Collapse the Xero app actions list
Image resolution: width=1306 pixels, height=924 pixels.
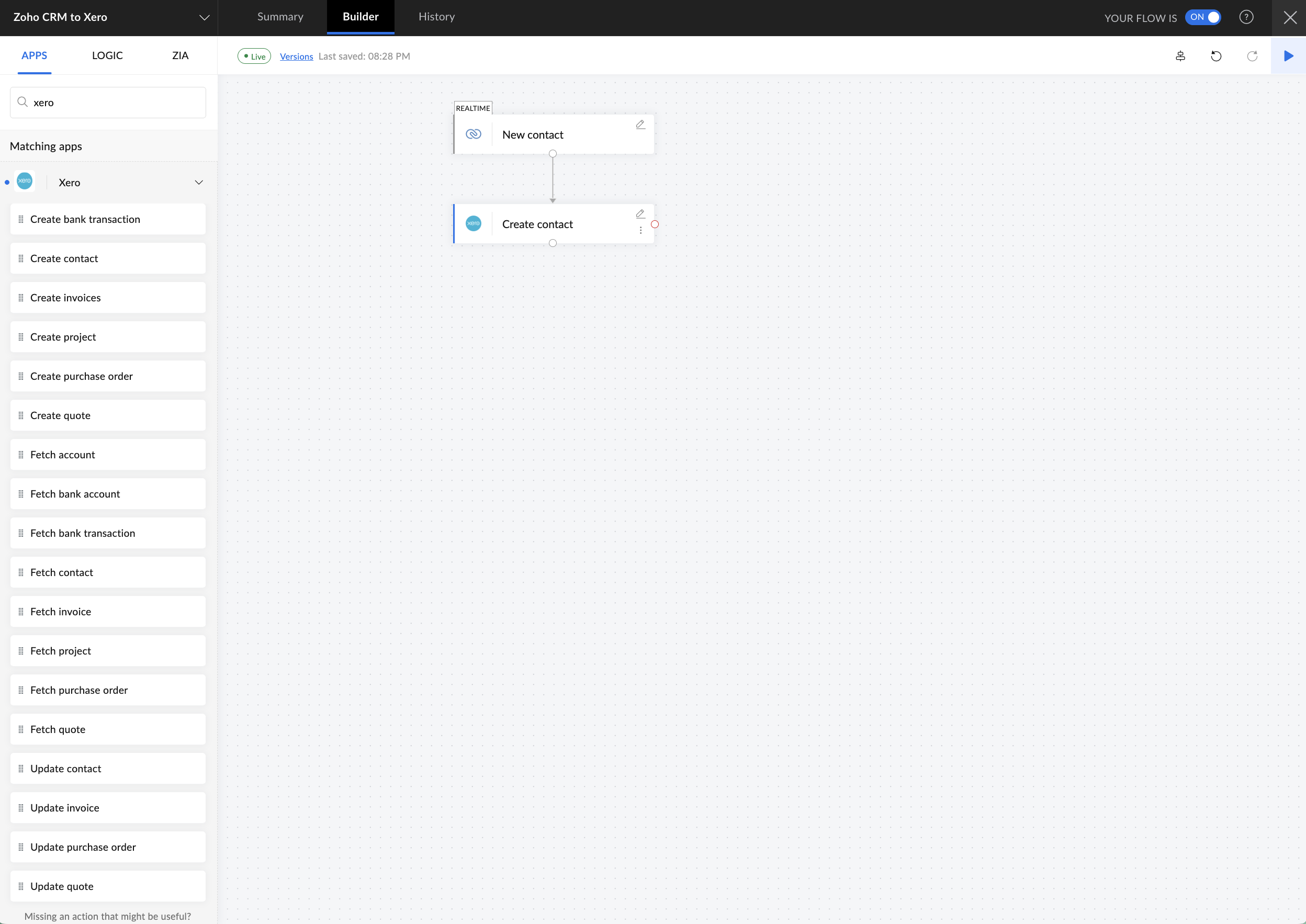pyautogui.click(x=198, y=182)
